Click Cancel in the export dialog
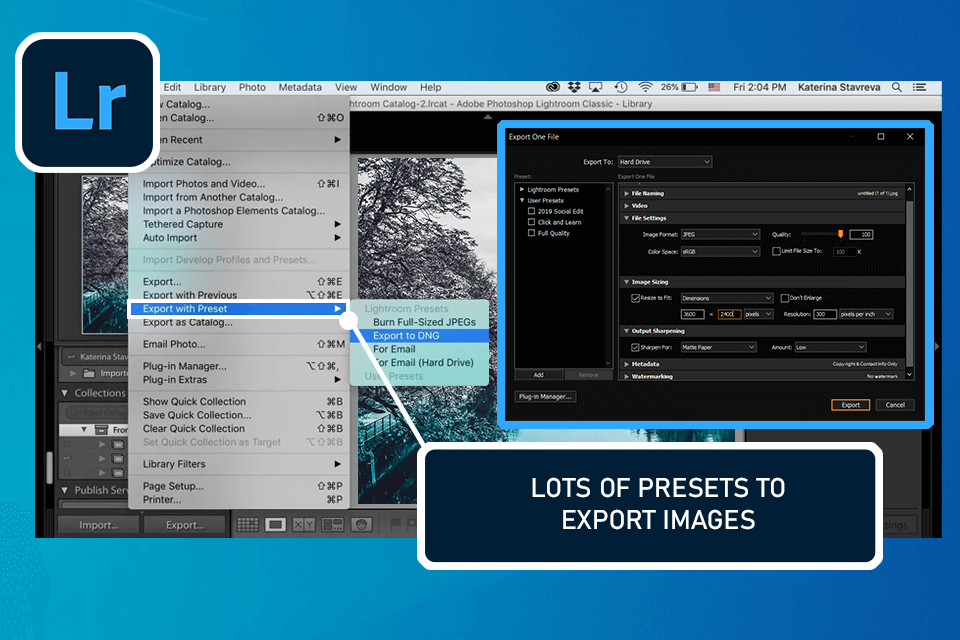The height and width of the screenshot is (640, 960). (x=895, y=405)
